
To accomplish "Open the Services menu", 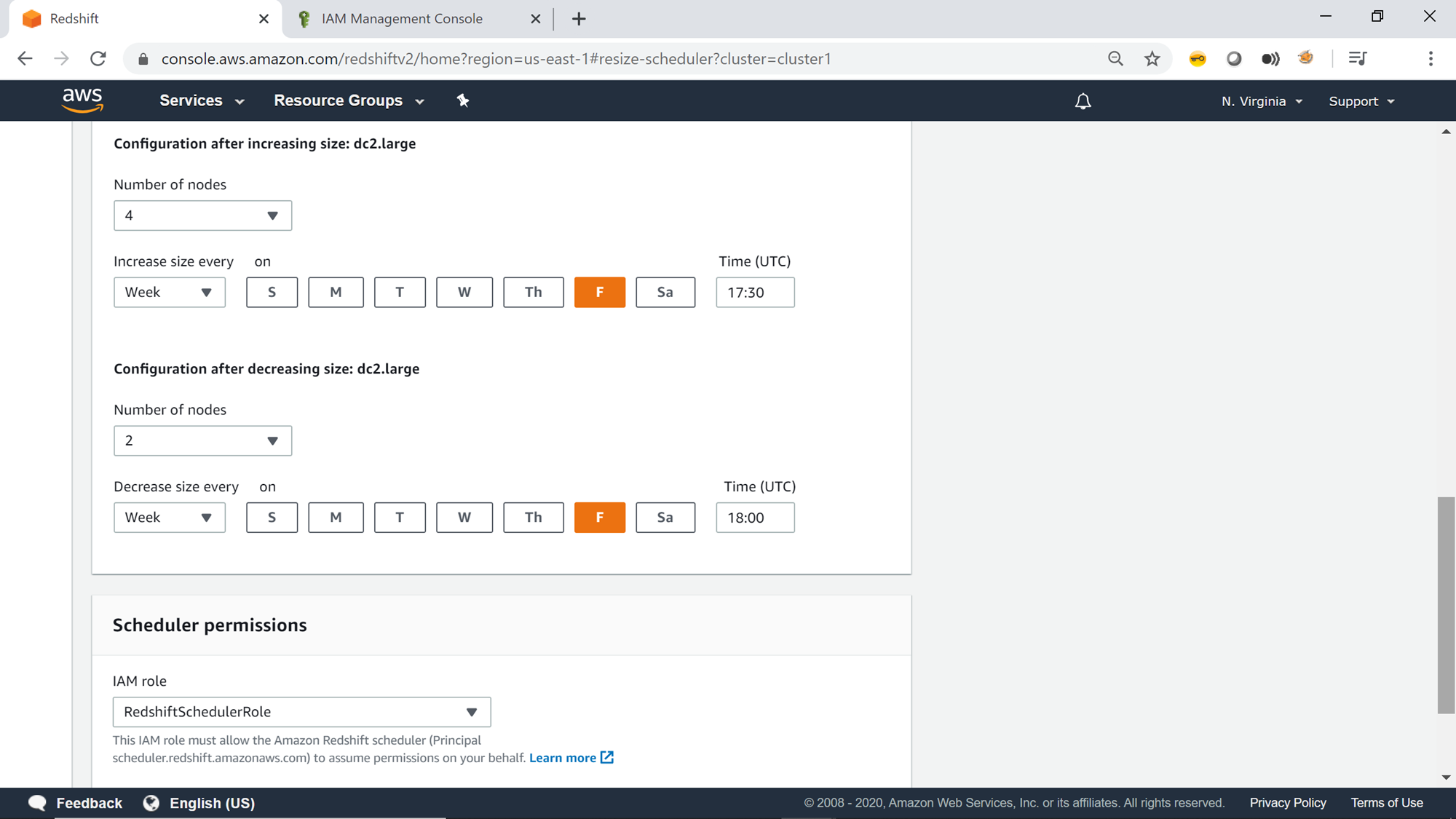I will (x=202, y=100).
